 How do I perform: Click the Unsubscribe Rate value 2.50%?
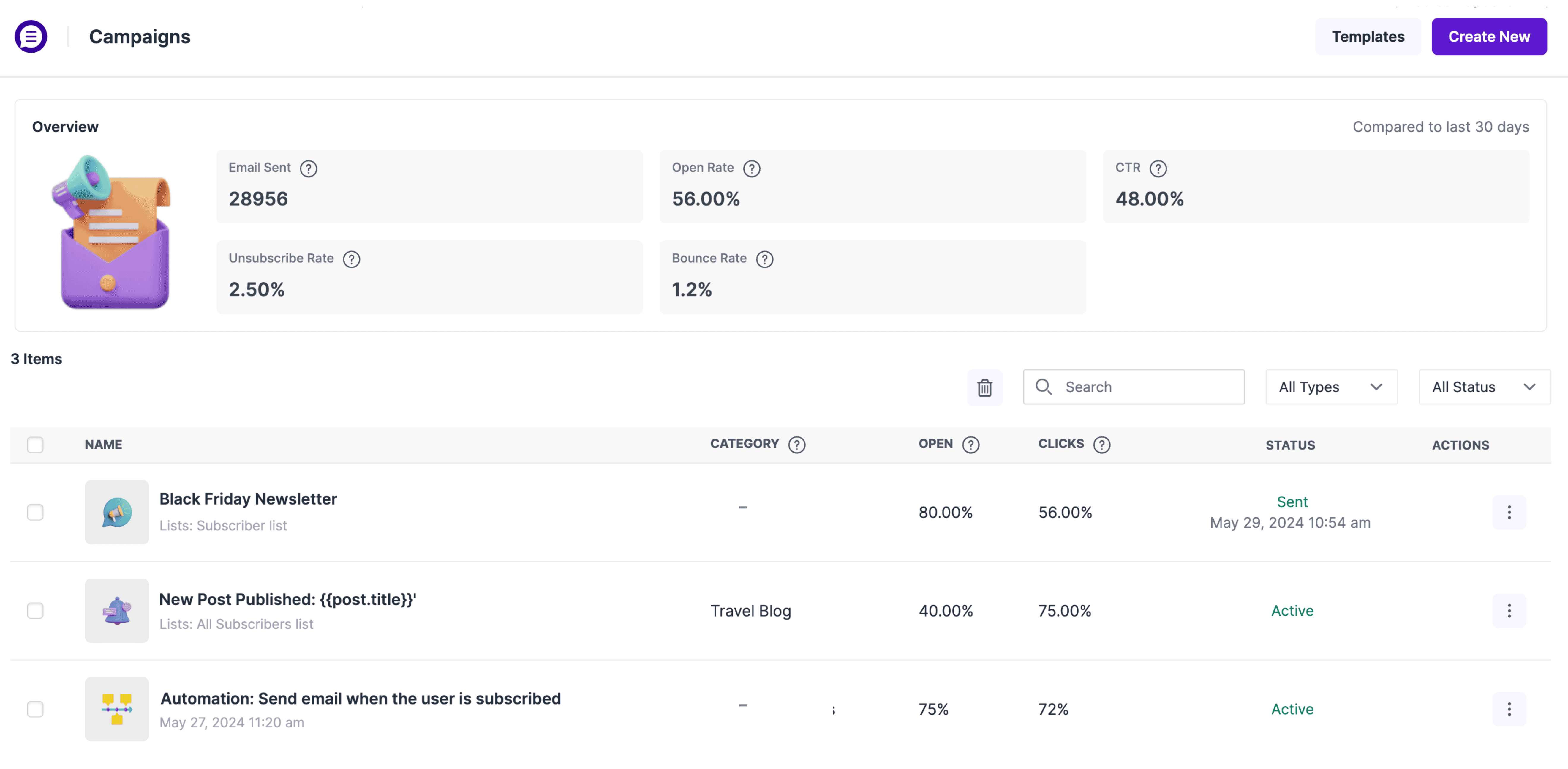(x=256, y=290)
